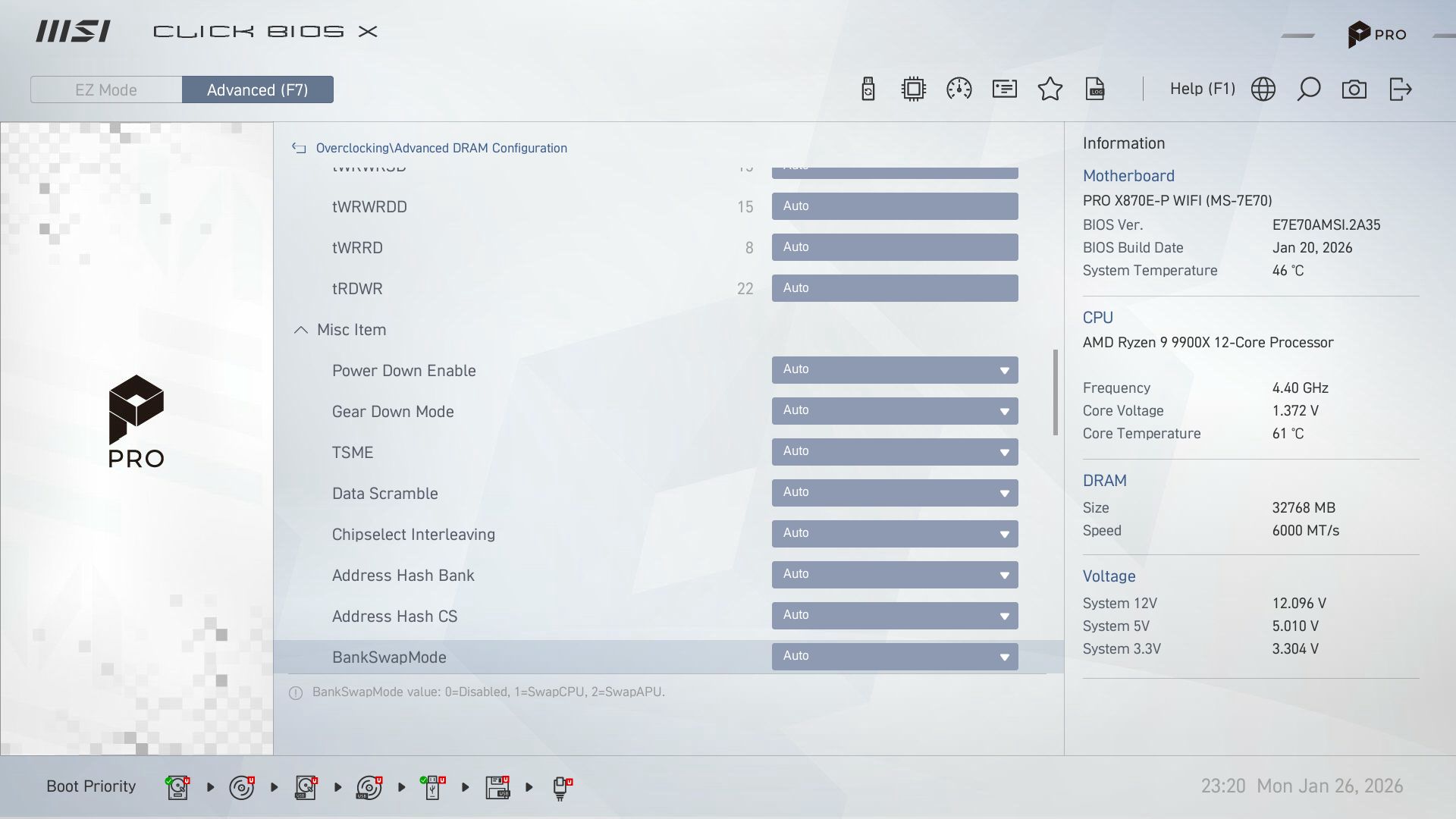Switch to EZ Mode tab

coord(106,89)
